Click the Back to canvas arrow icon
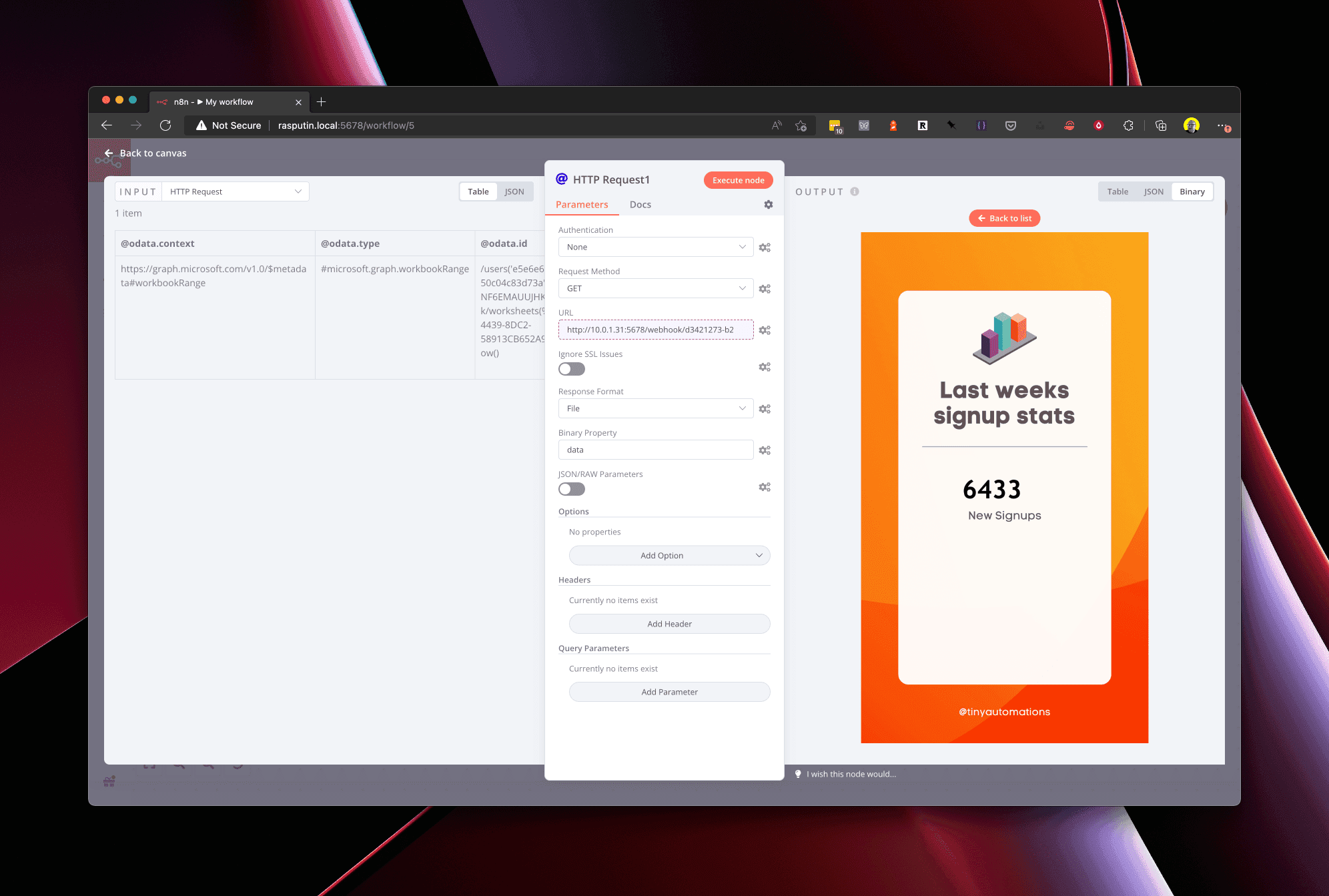The width and height of the screenshot is (1329, 896). 109,152
